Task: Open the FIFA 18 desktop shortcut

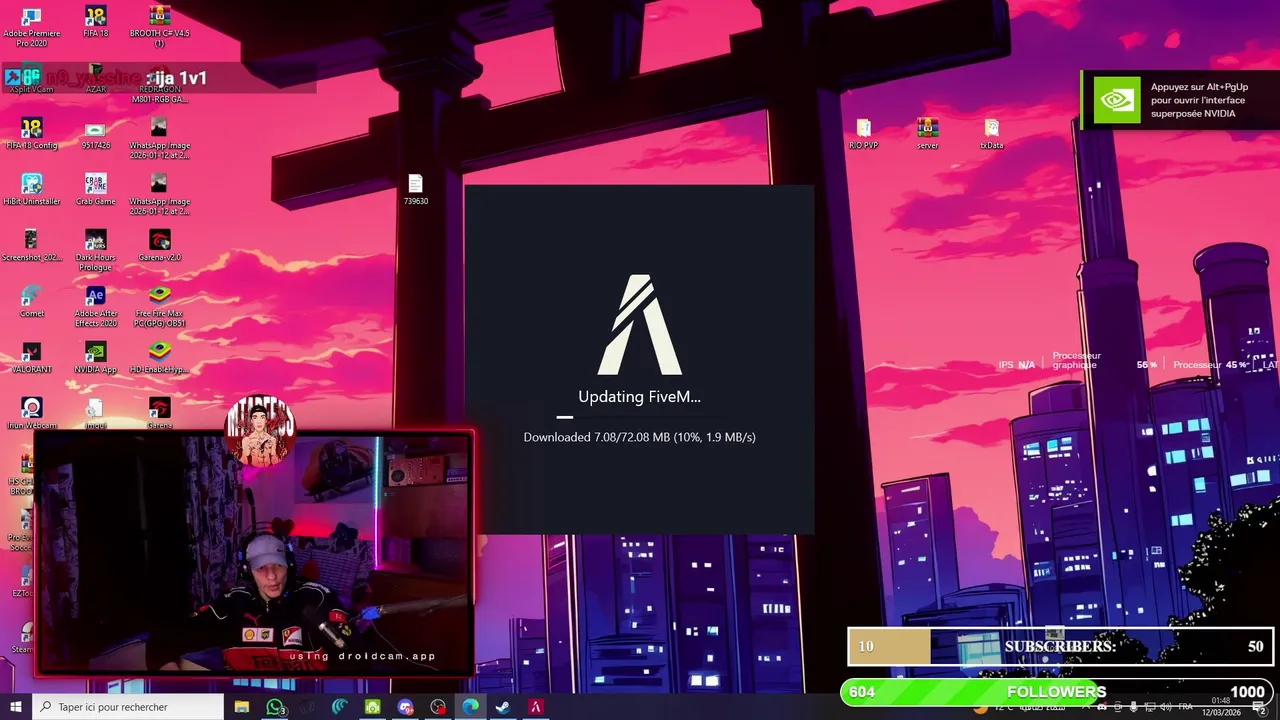Action: (95, 22)
